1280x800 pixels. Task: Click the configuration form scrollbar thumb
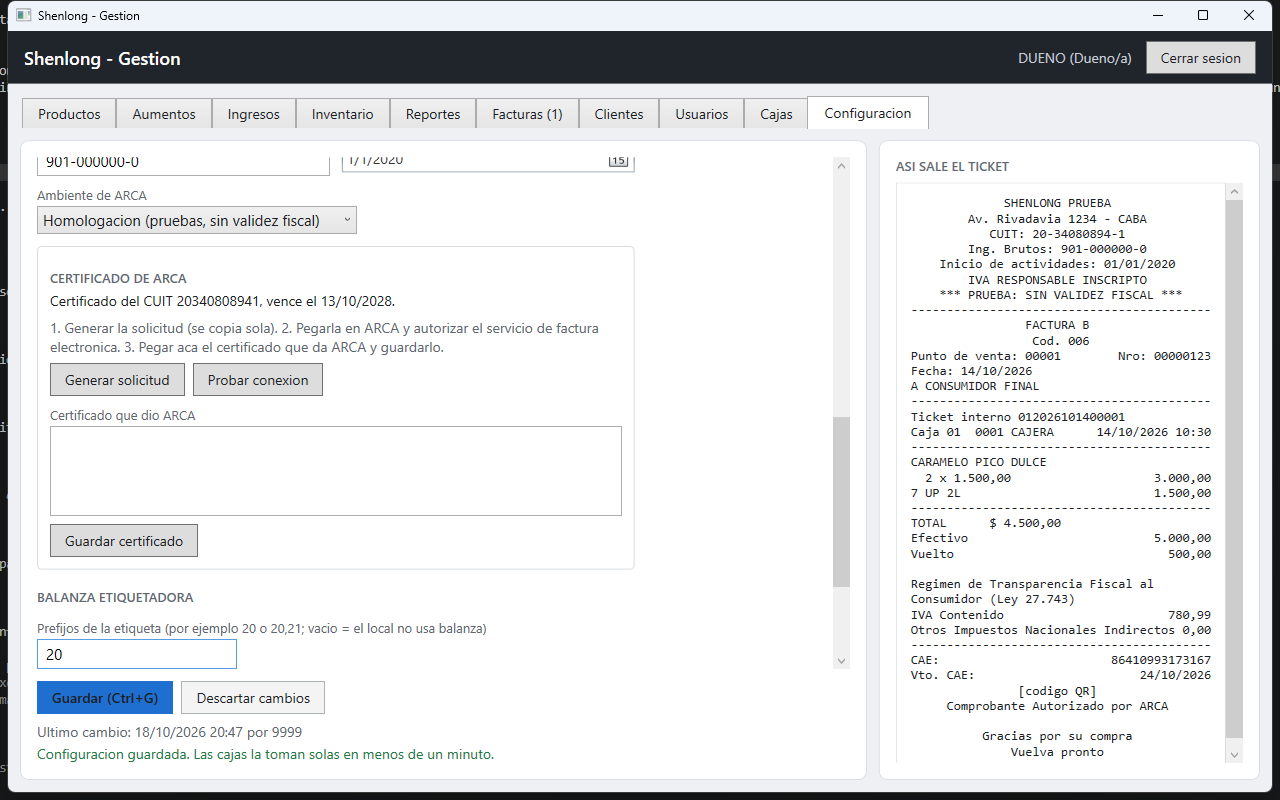[841, 502]
